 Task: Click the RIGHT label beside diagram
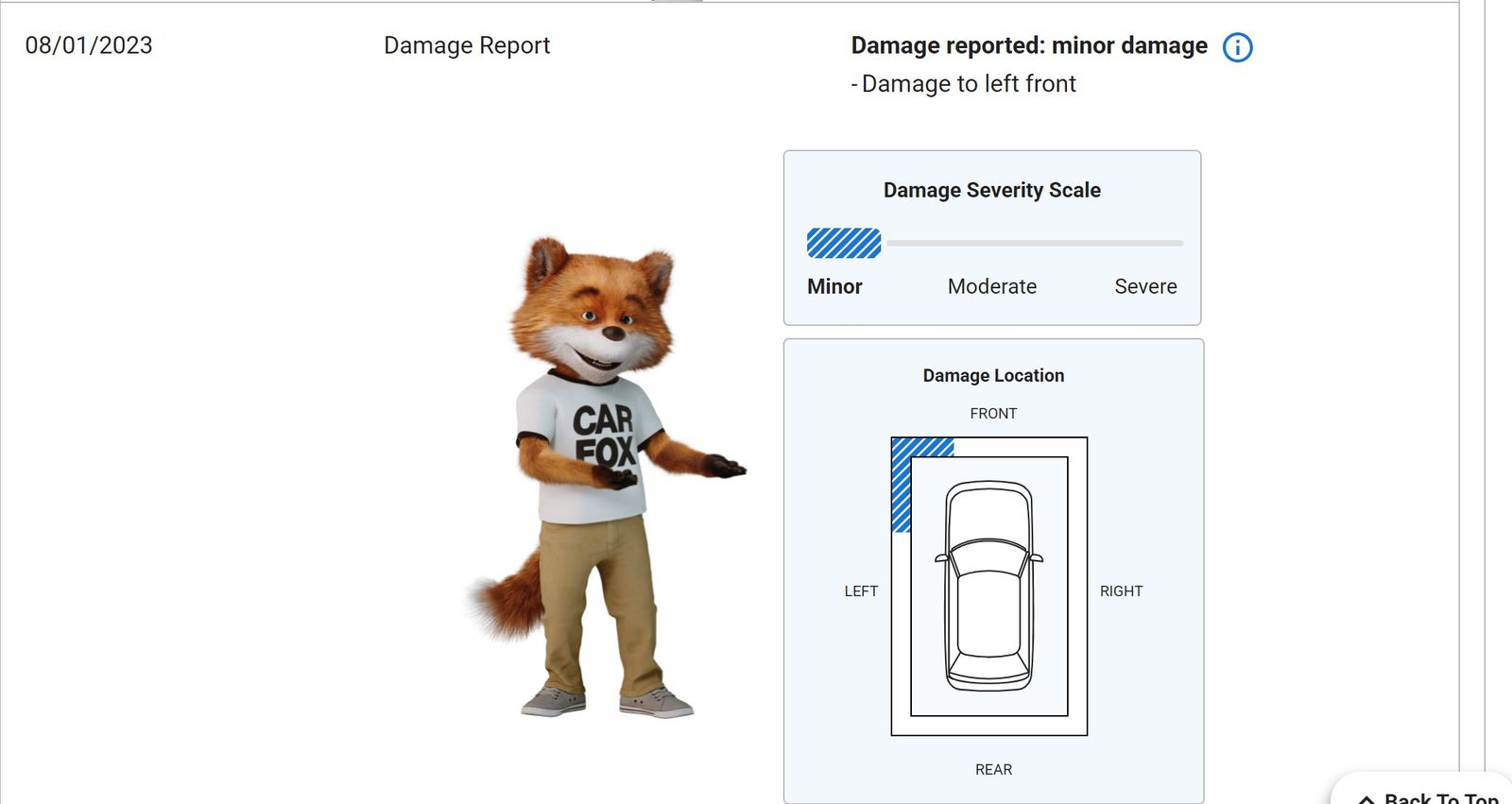click(1121, 591)
